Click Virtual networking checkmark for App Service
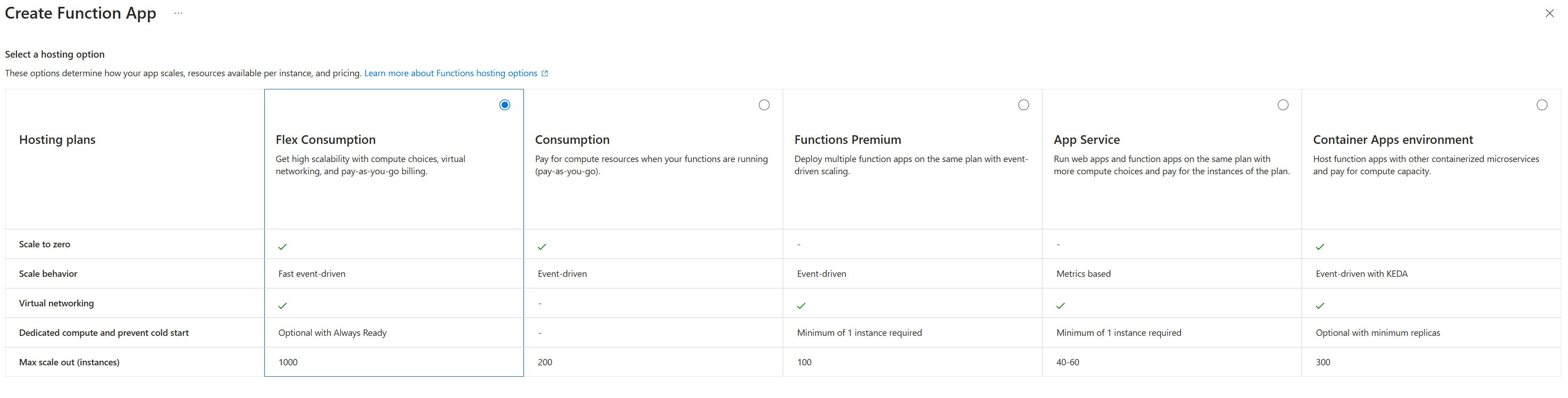The width and height of the screenshot is (1568, 398). point(1060,305)
